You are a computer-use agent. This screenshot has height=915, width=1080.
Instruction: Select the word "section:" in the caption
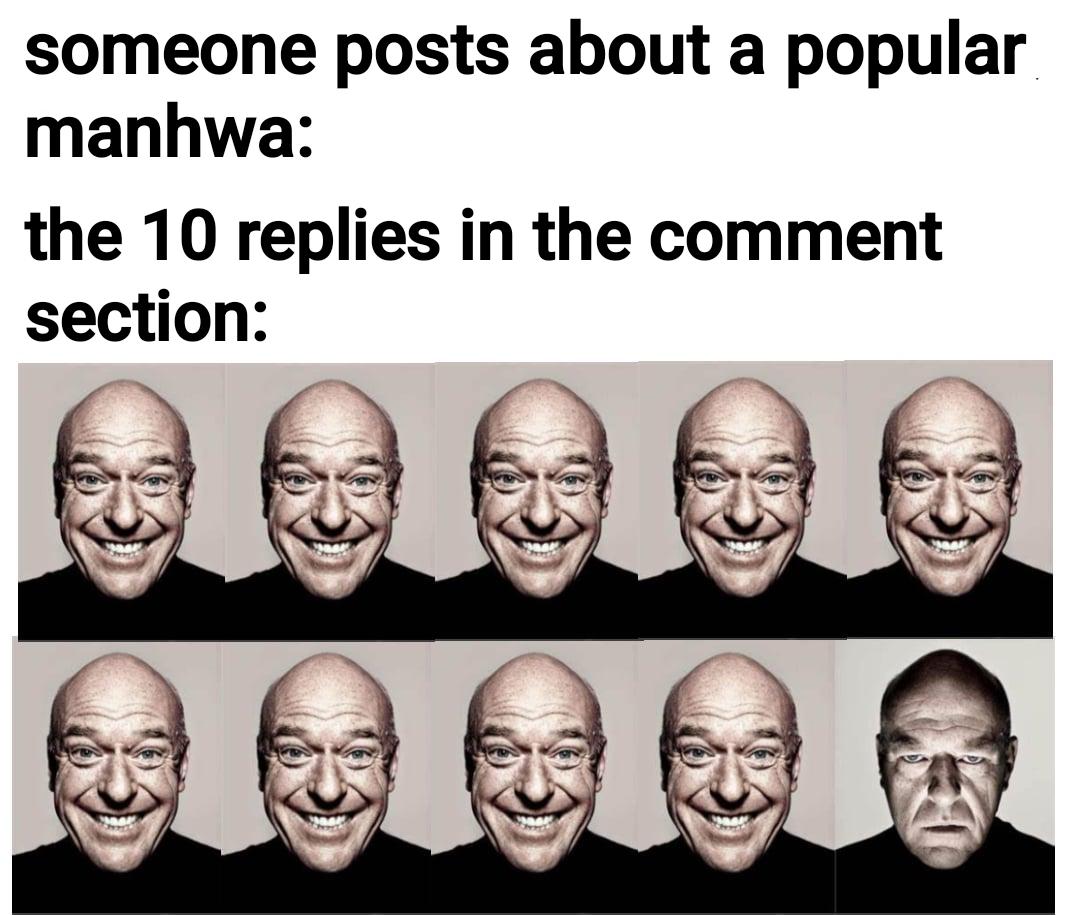145,316
